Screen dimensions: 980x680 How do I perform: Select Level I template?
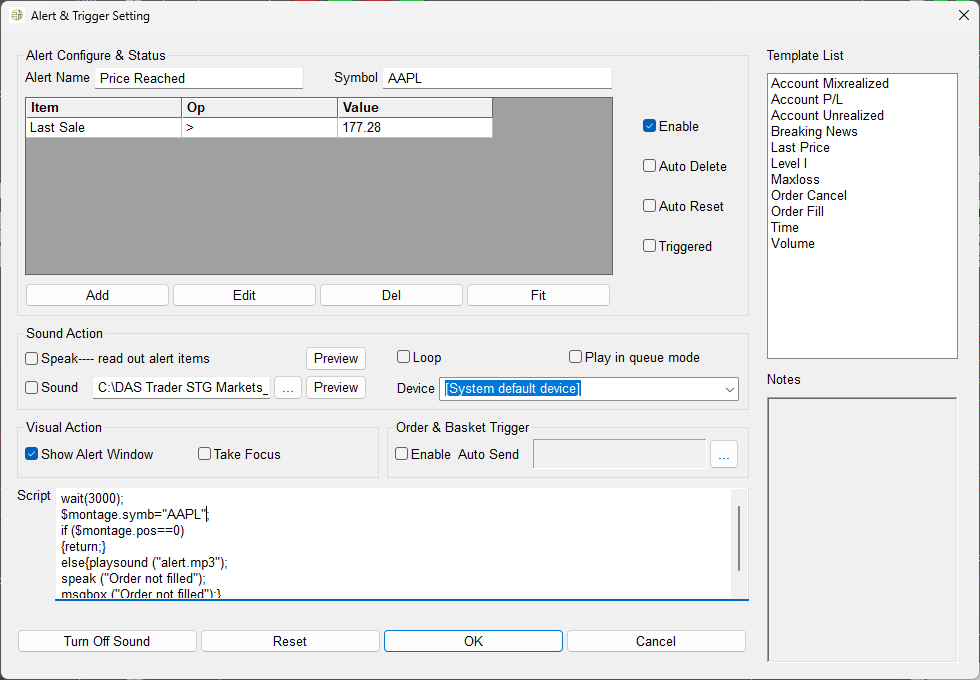789,164
